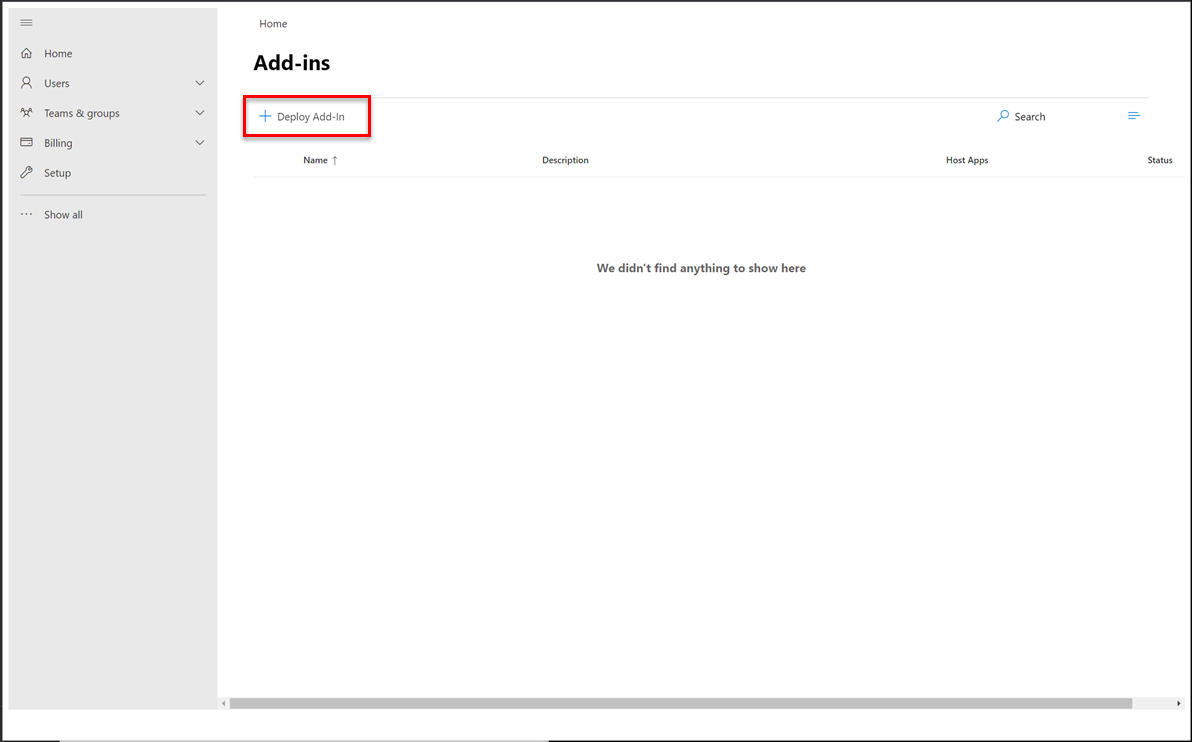Click the Teams & groups icon
1192x742 pixels.
click(x=27, y=113)
